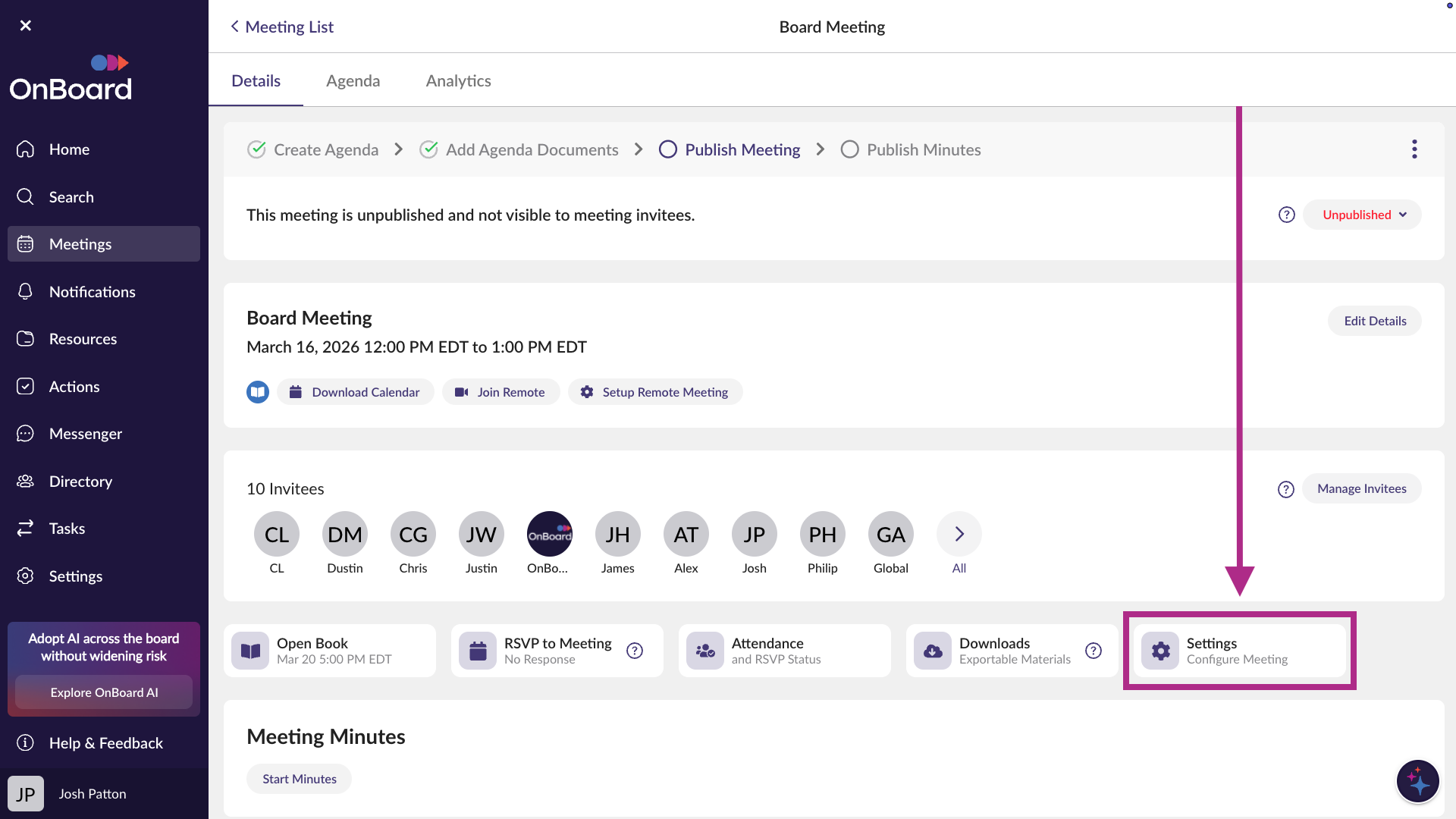Click the Edit Details button
This screenshot has width=1456, height=819.
point(1374,321)
